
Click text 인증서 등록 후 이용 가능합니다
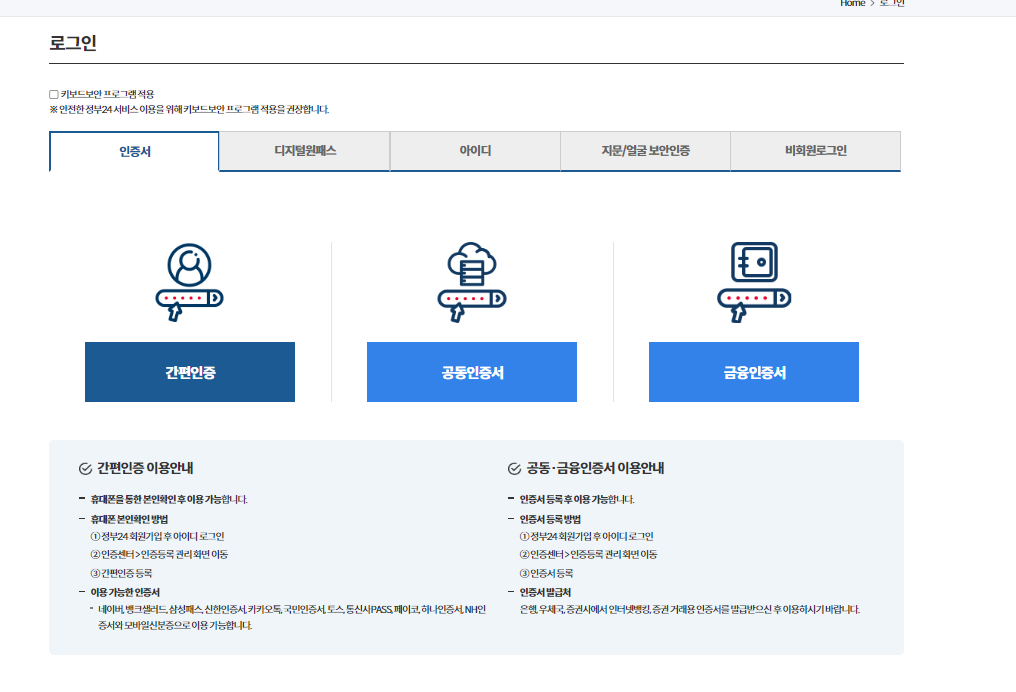pyautogui.click(x=577, y=500)
